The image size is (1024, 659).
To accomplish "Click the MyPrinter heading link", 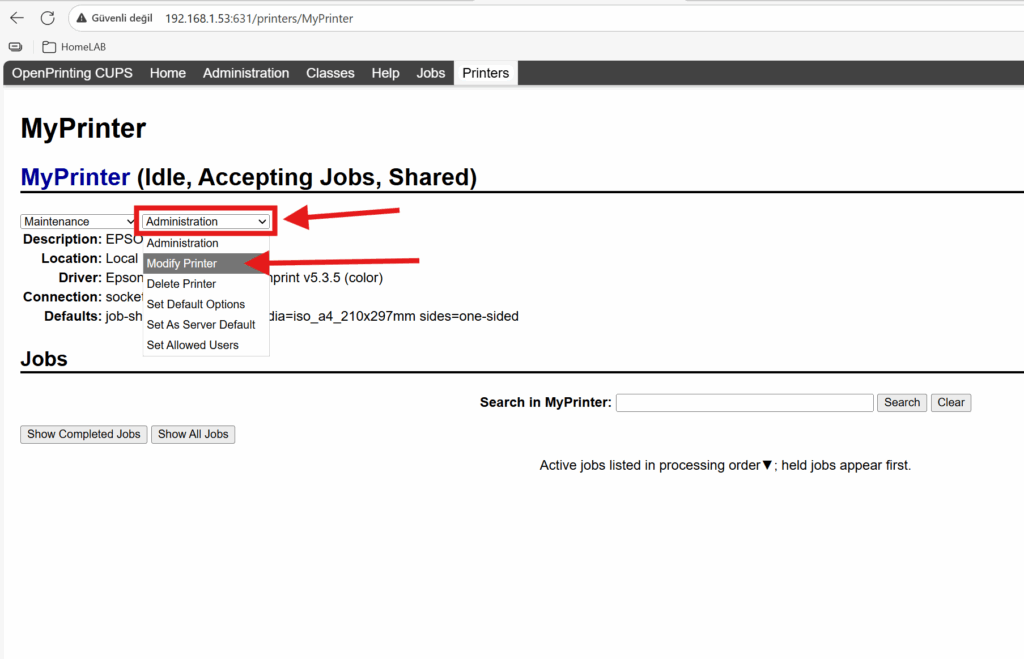I will tap(75, 178).
